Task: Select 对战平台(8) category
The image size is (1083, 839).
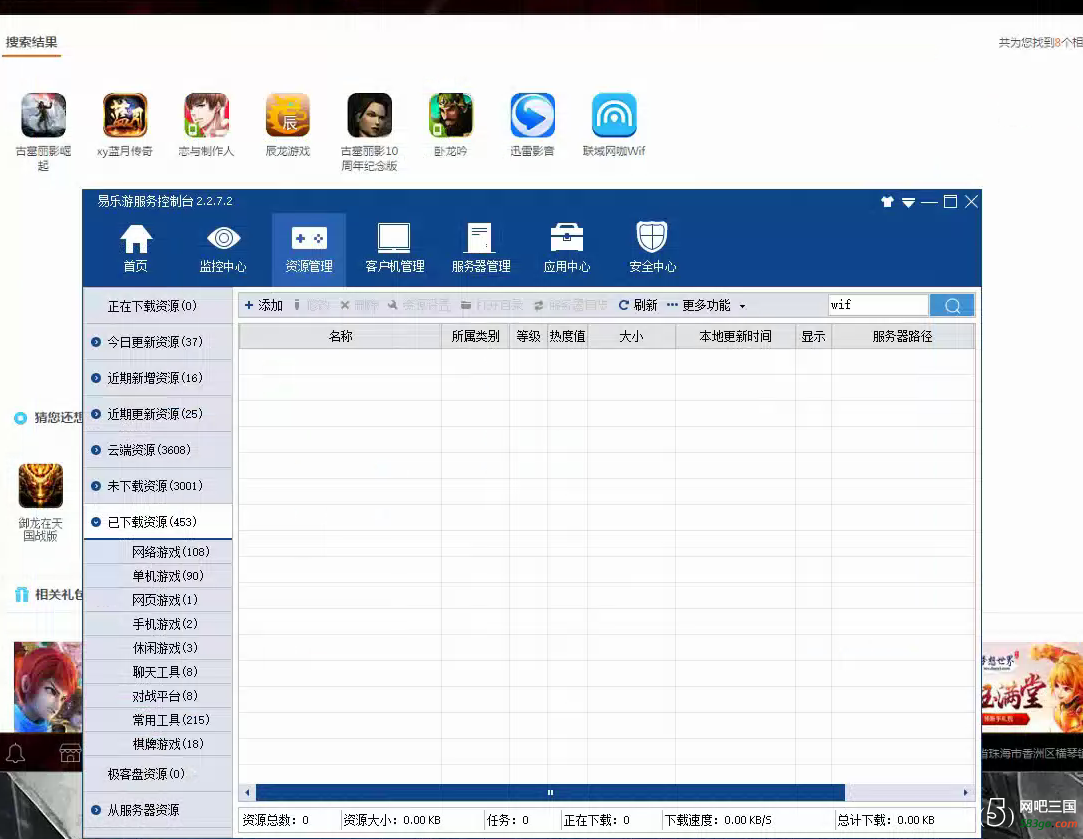Action: (x=157, y=695)
